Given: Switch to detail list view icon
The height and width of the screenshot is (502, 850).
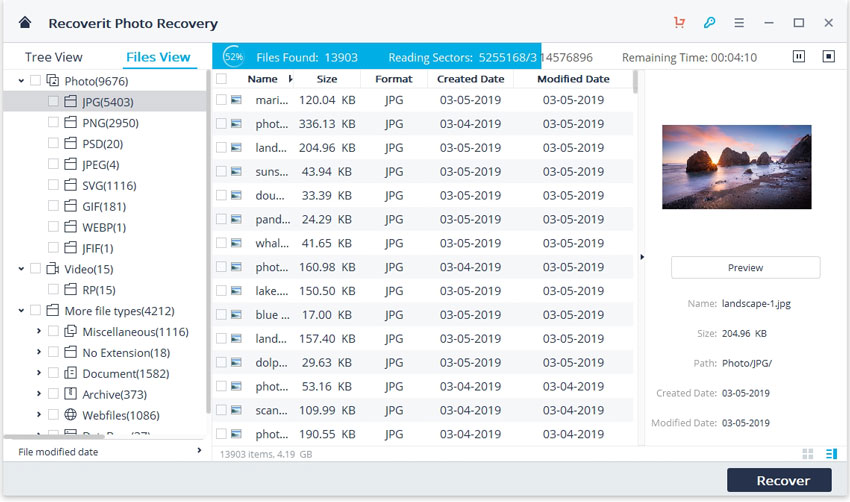Looking at the screenshot, I should (830, 453).
